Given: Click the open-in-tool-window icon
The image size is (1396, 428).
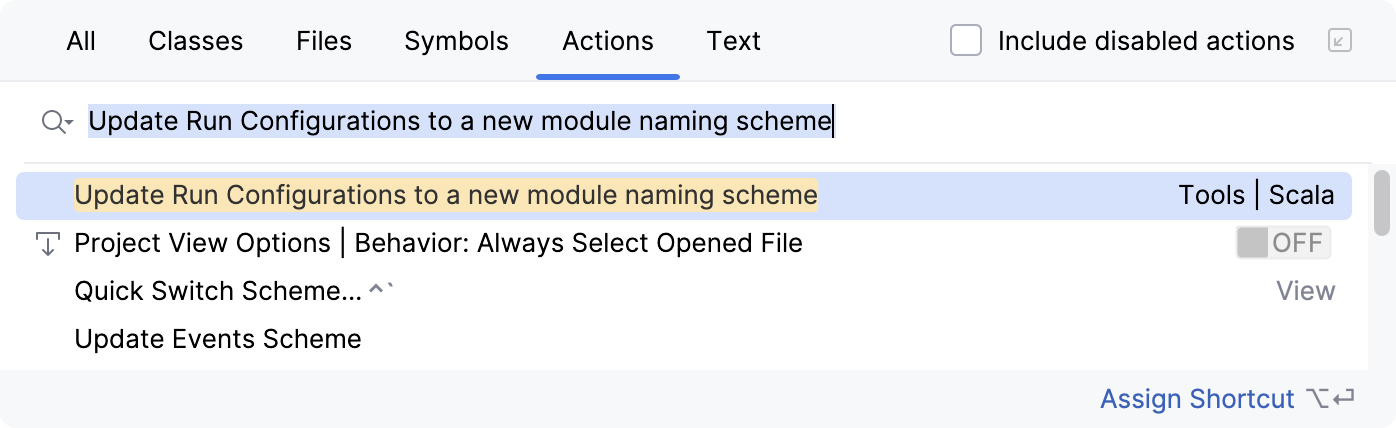Looking at the screenshot, I should [1339, 41].
